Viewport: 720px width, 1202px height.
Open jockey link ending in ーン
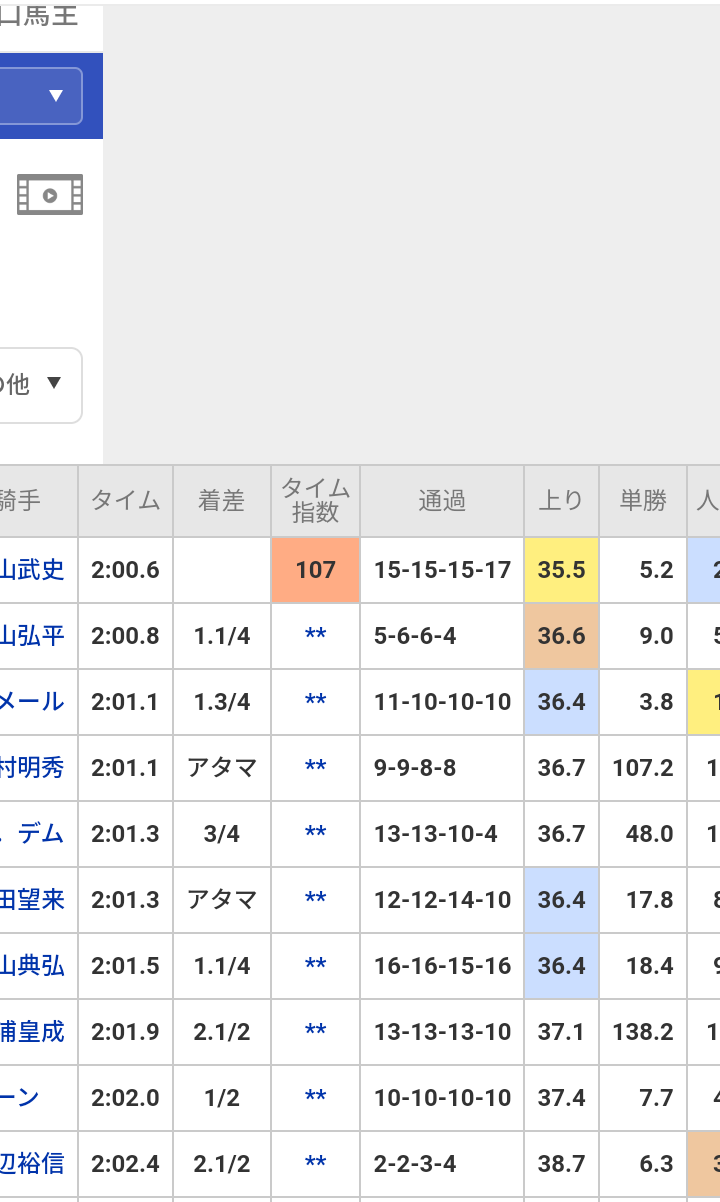pyautogui.click(x=20, y=1098)
